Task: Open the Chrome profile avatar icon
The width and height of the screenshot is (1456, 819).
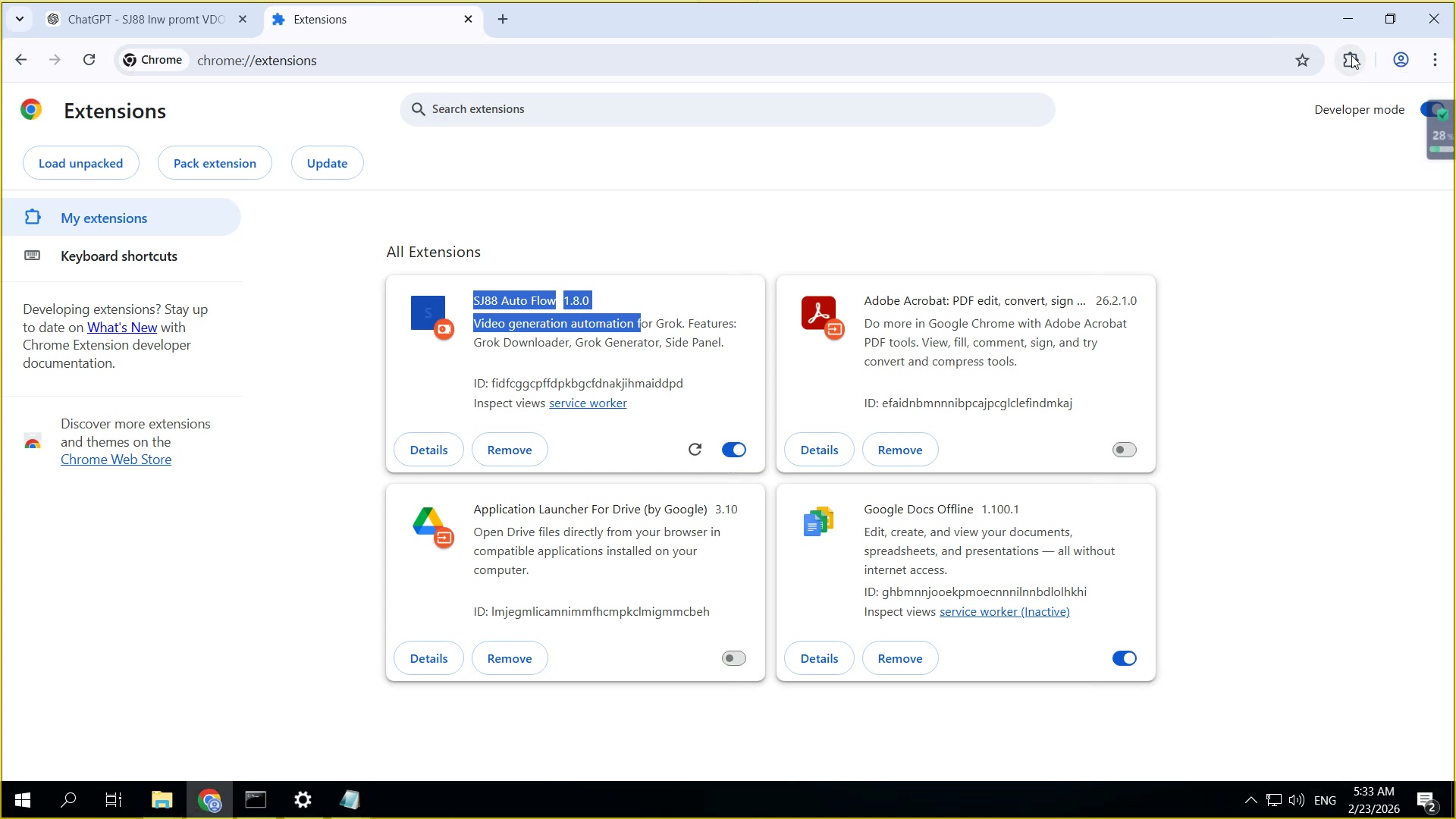Action: [x=1401, y=60]
